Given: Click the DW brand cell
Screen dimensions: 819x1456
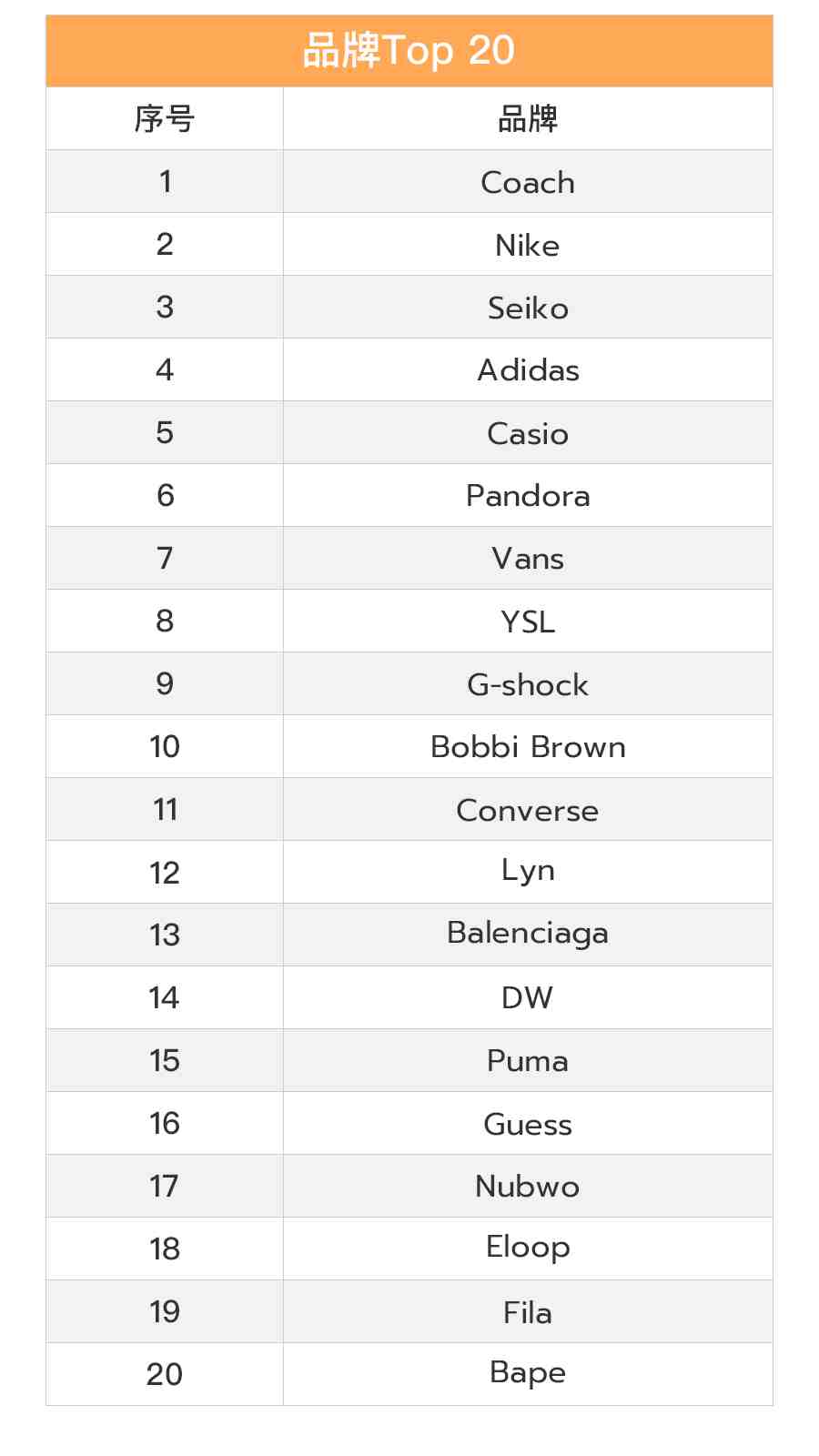Looking at the screenshot, I should point(528,998).
